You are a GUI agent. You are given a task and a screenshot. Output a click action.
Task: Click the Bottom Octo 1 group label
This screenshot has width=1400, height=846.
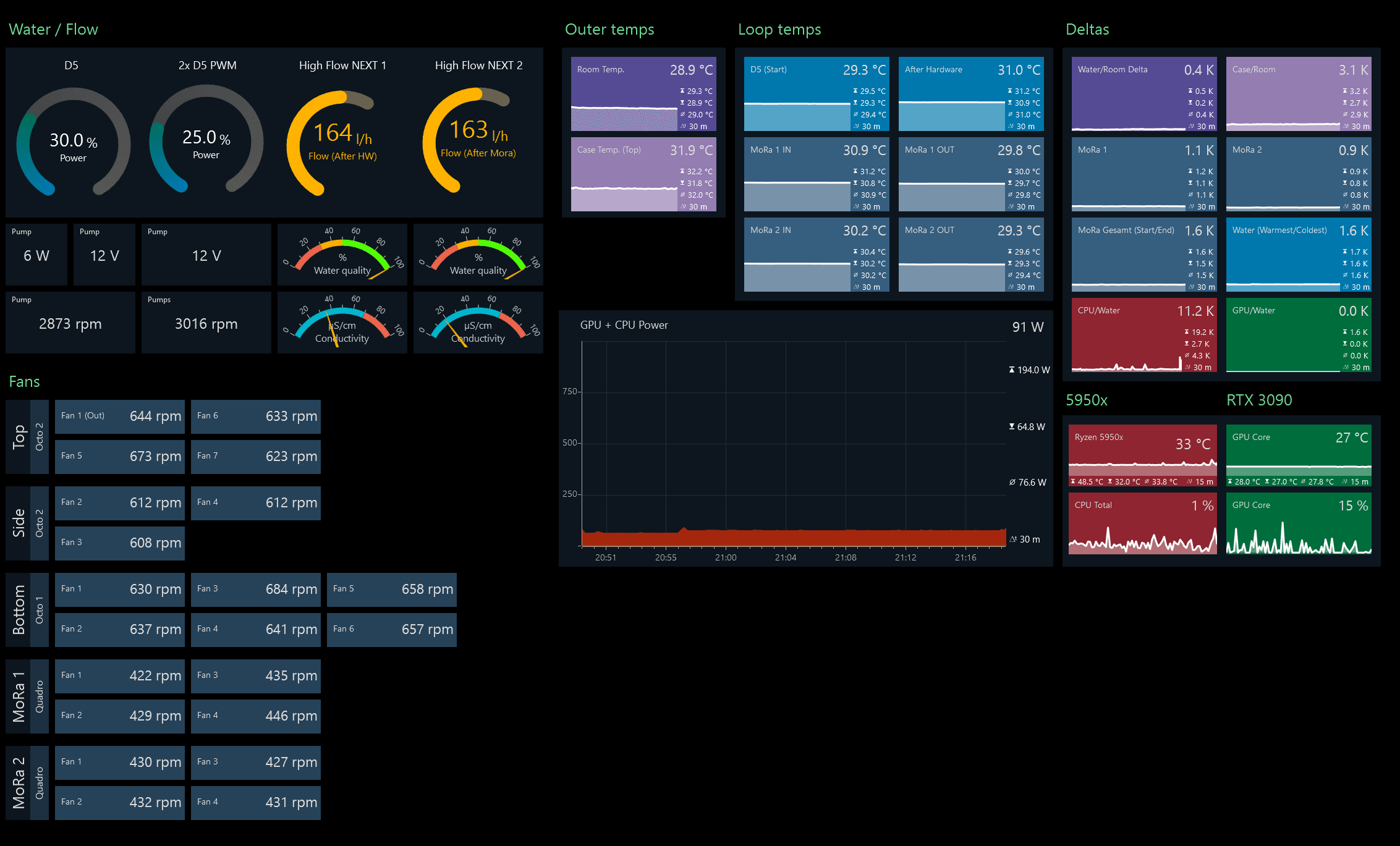[x=27, y=610]
